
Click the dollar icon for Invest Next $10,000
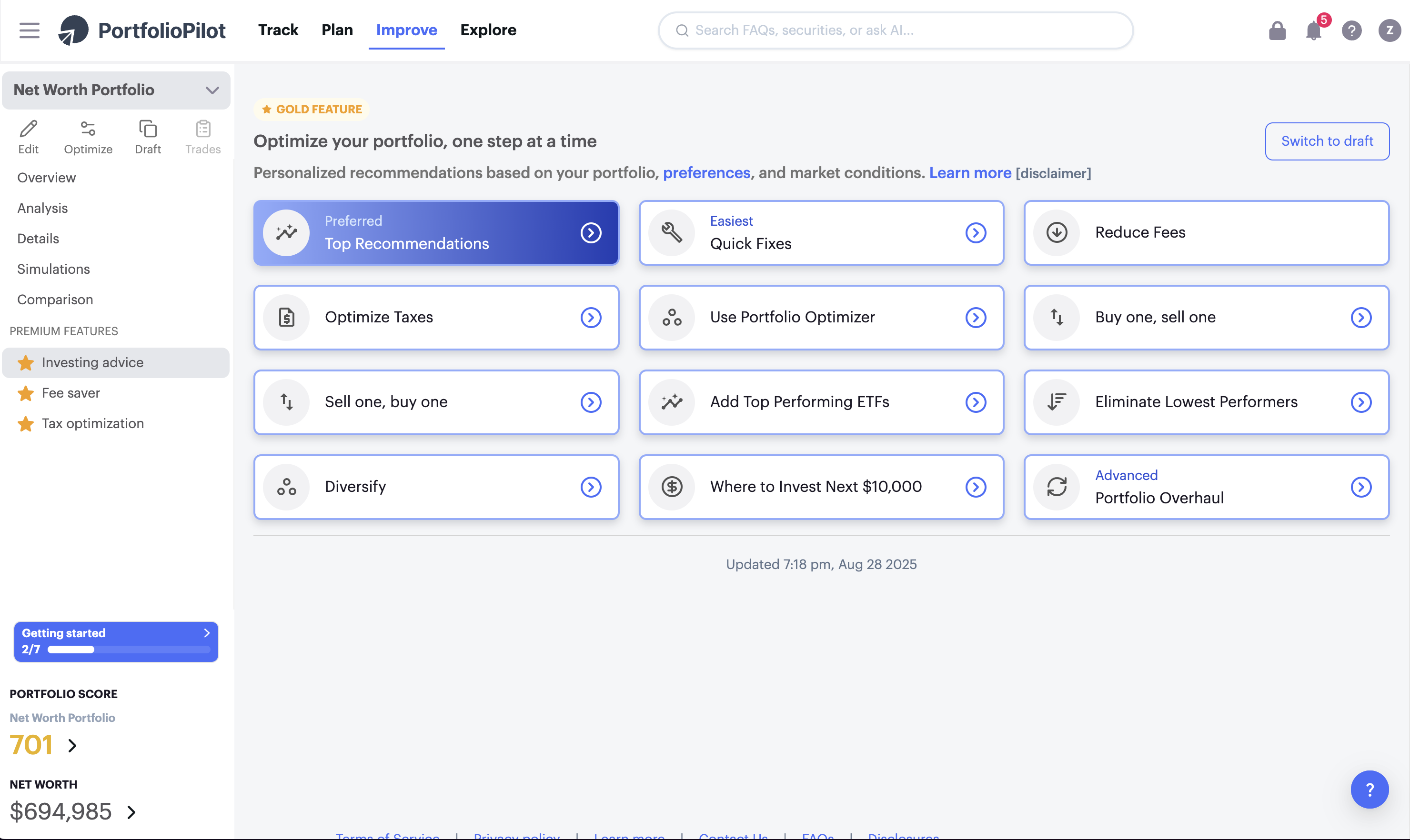(x=672, y=487)
